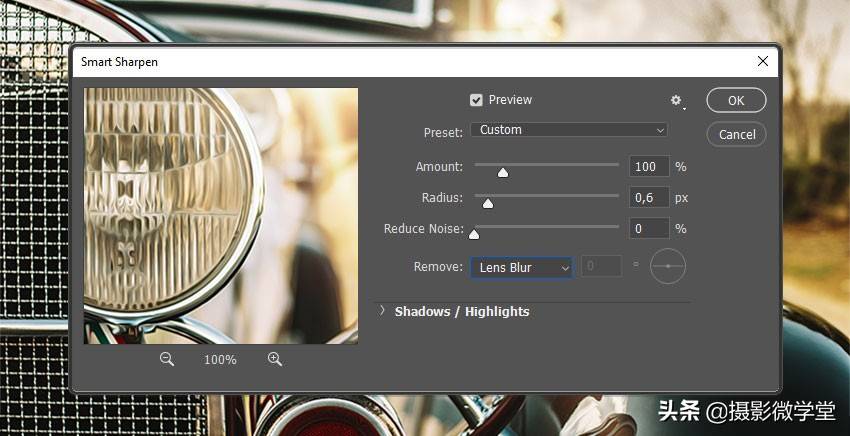Viewport: 850px width, 436px height.
Task: Zoom out the preview with minus magnifier
Action: pyautogui.click(x=167, y=358)
